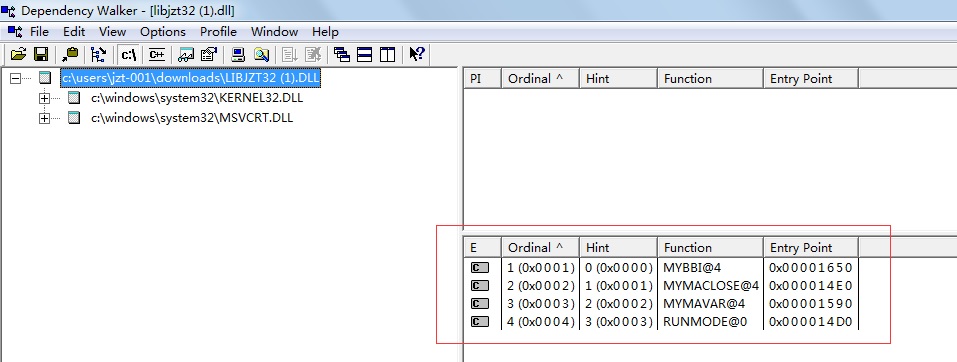Sort exports by Ordinal column header
The image size is (957, 362).
coord(540,248)
